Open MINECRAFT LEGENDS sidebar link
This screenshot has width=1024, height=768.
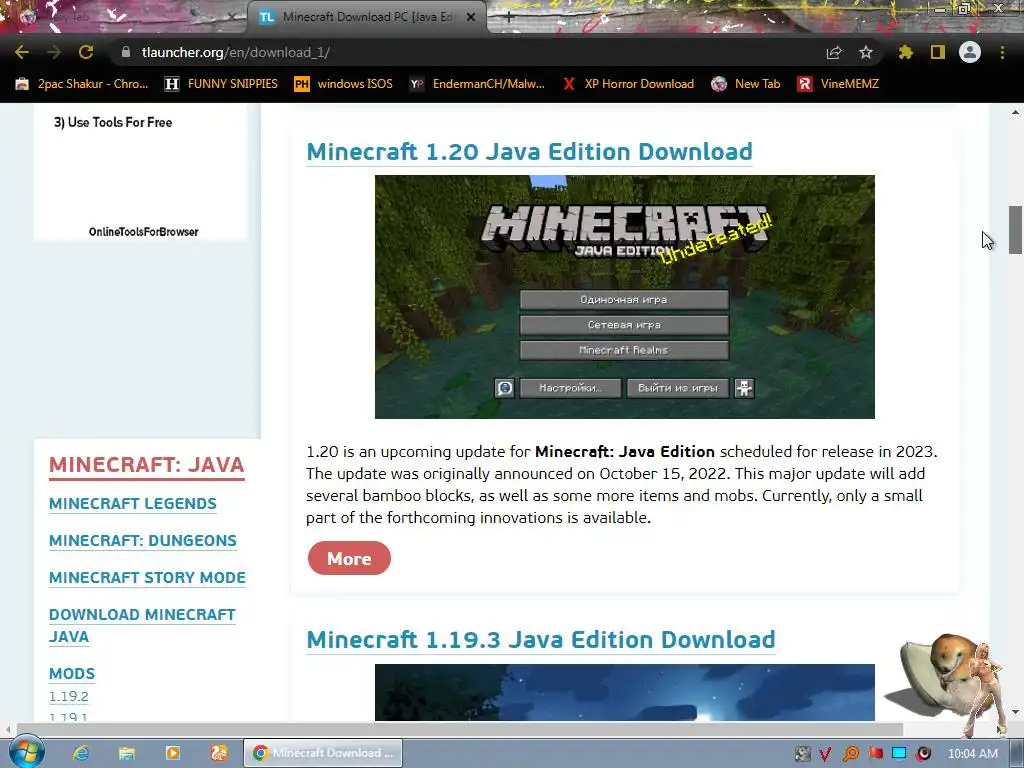(133, 504)
